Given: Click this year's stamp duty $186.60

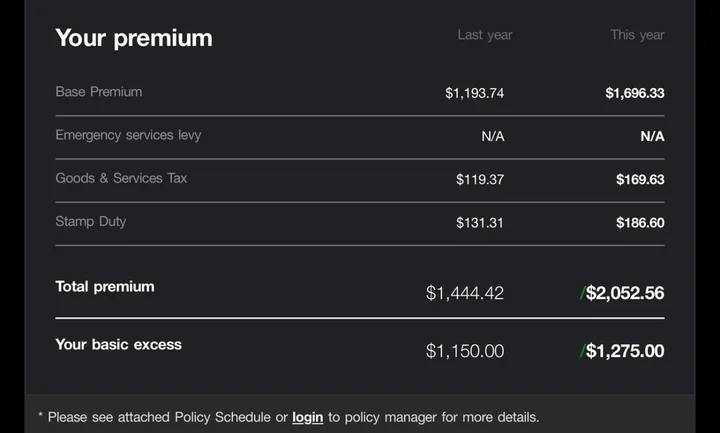Looking at the screenshot, I should [640, 223].
